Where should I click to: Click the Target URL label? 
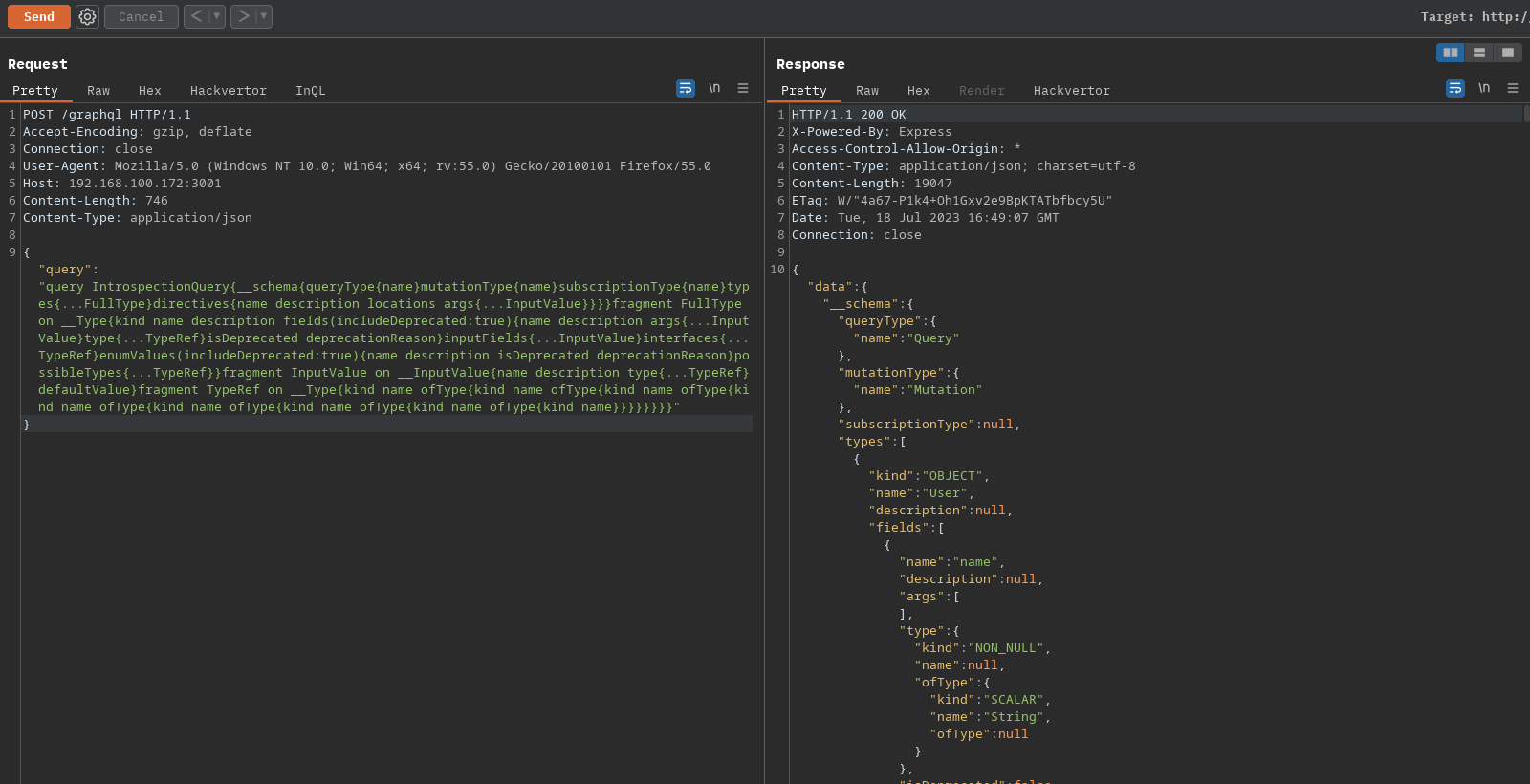tap(1475, 17)
